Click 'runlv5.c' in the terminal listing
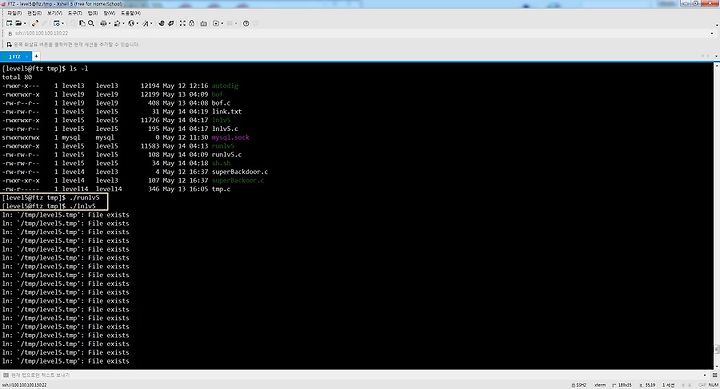 point(227,155)
